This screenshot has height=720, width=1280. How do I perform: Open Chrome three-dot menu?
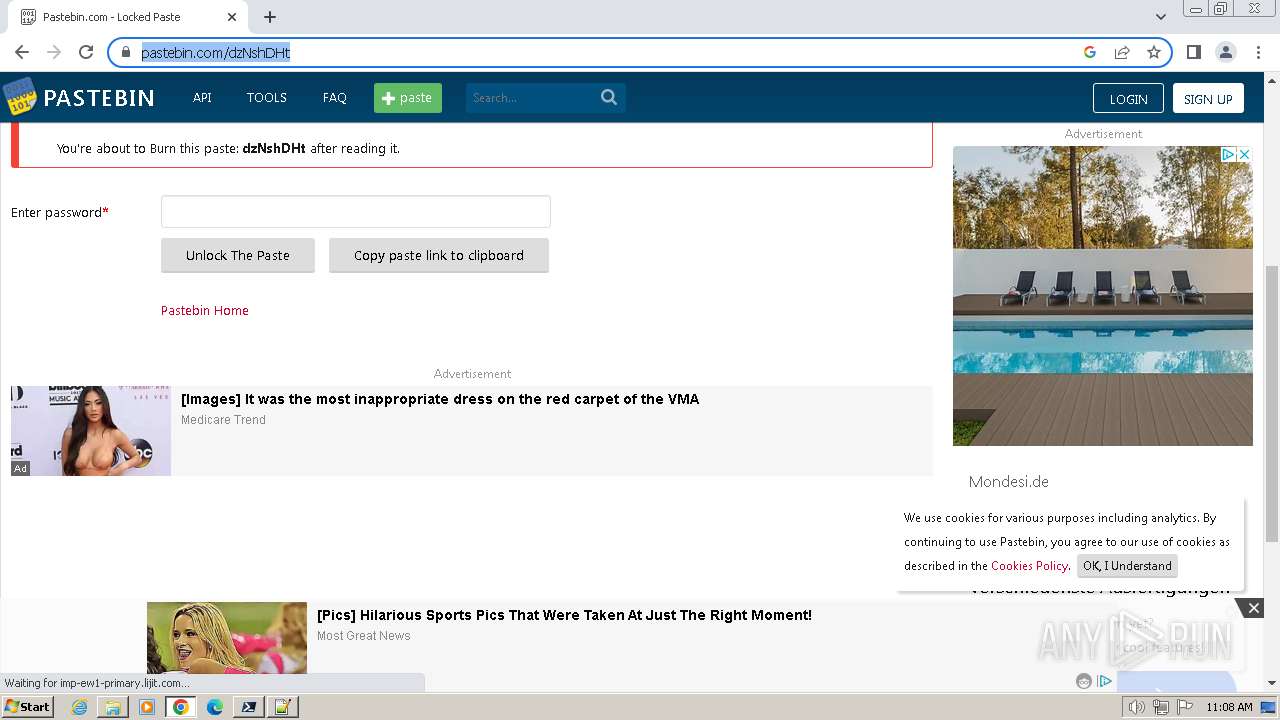(x=1257, y=52)
